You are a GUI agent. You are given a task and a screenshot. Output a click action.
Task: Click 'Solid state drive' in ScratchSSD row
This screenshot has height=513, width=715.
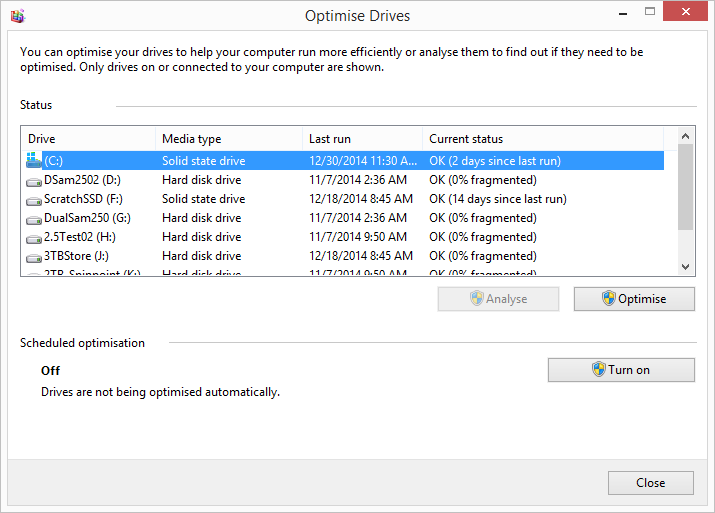click(x=203, y=199)
